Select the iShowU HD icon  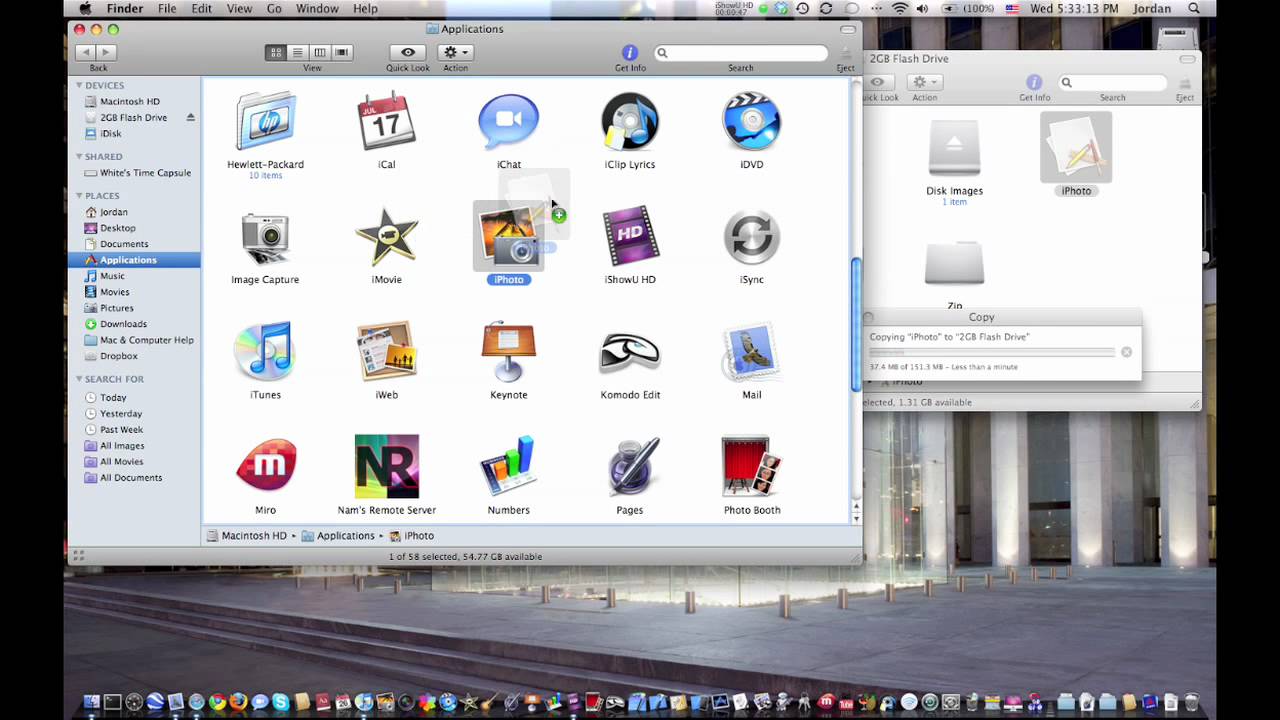[x=630, y=237]
